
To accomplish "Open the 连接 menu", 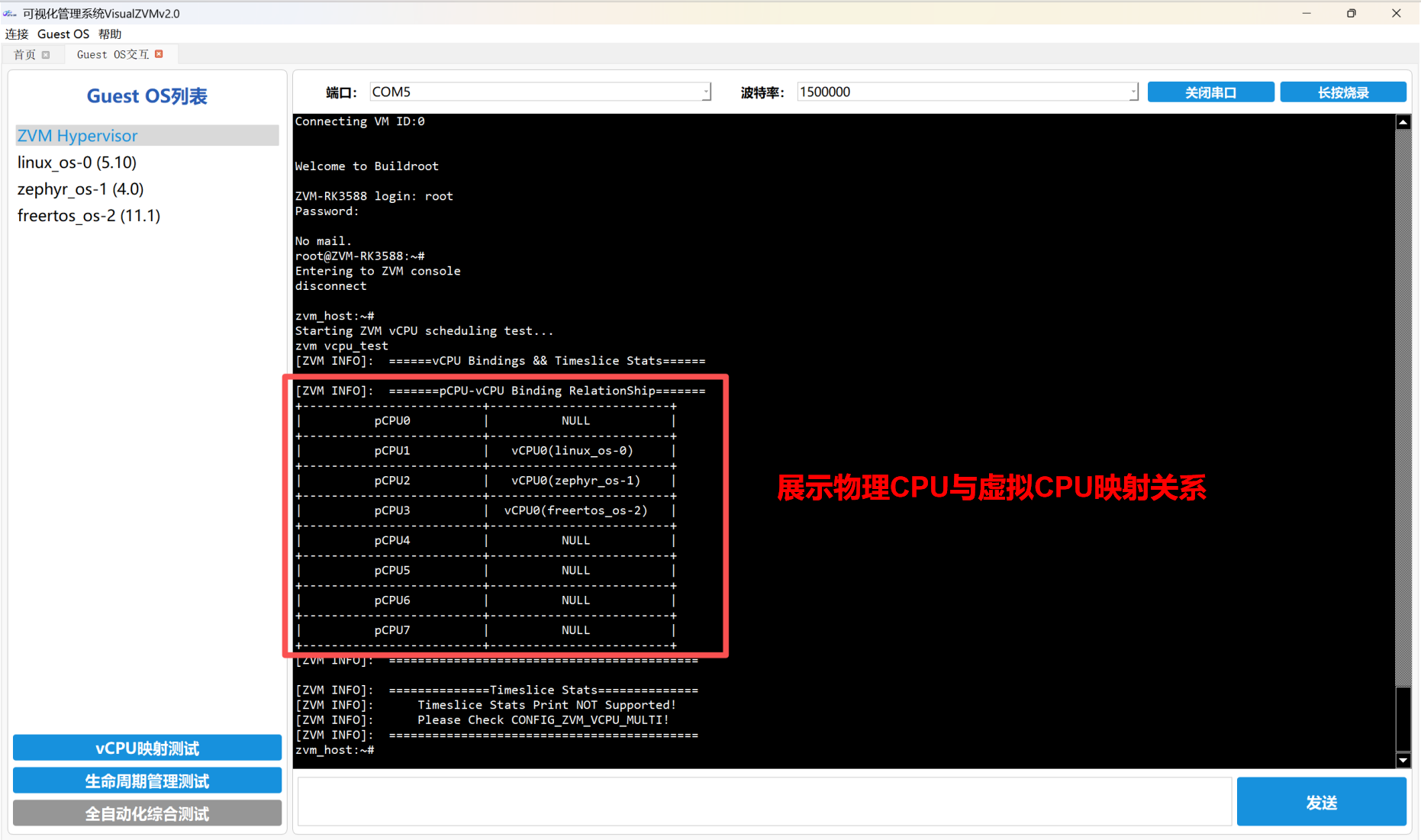I will [x=17, y=34].
